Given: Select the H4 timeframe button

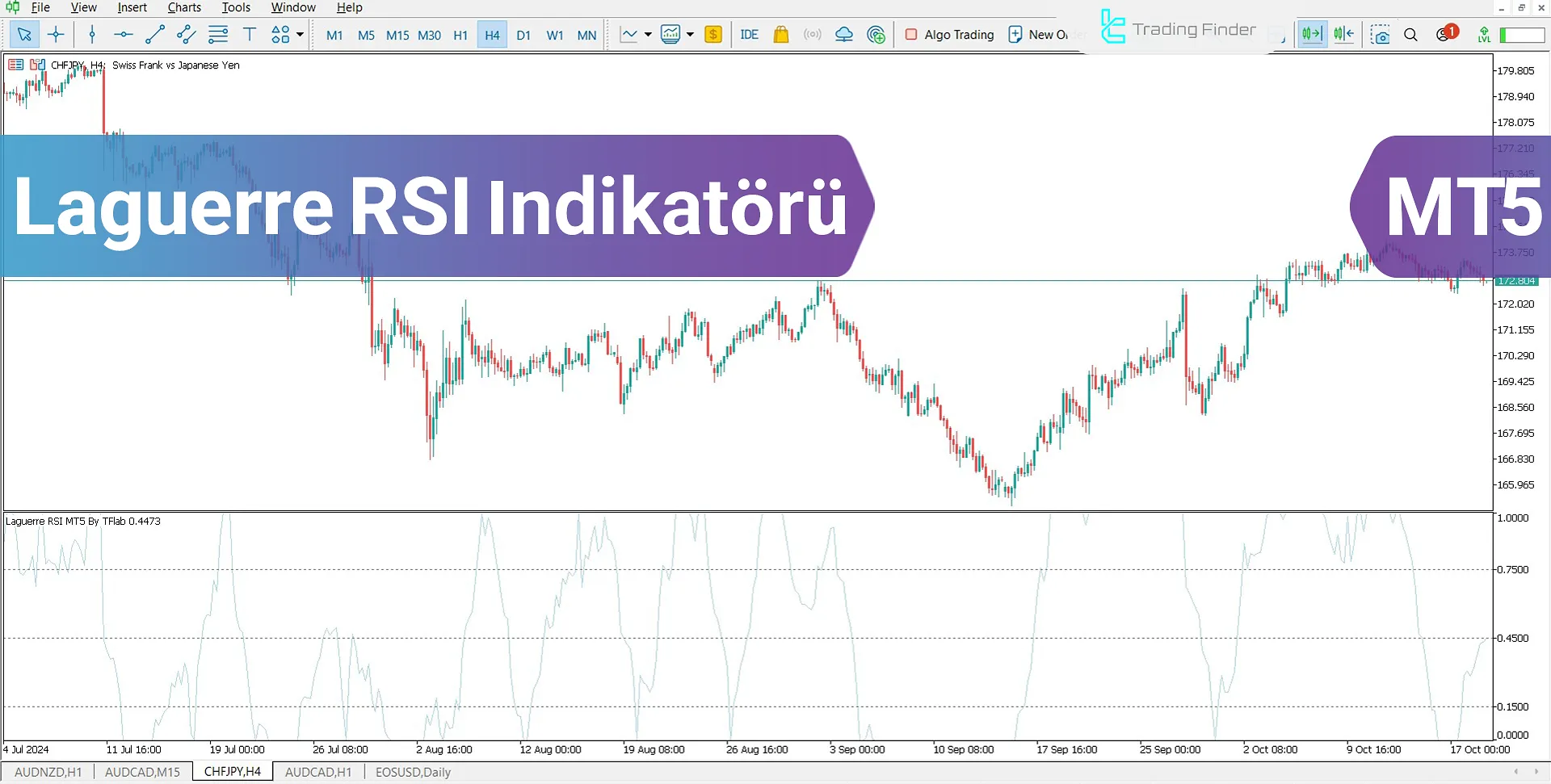Looking at the screenshot, I should click(492, 36).
